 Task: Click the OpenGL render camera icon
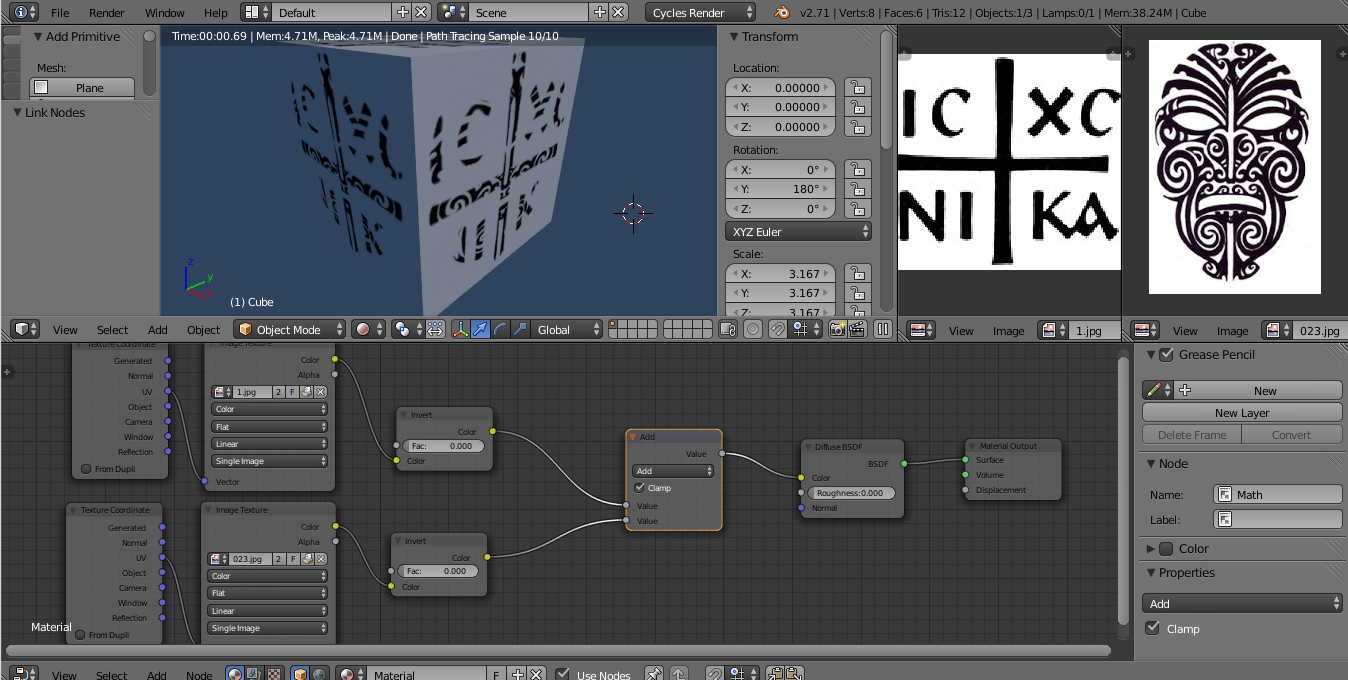[x=837, y=329]
